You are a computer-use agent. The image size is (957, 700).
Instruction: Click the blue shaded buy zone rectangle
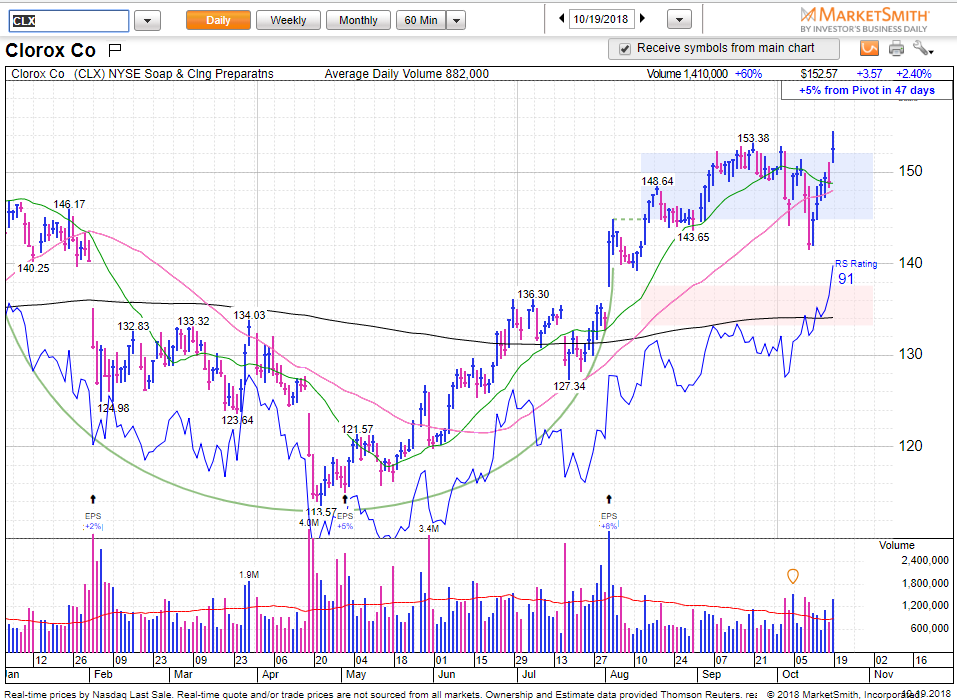pos(757,186)
